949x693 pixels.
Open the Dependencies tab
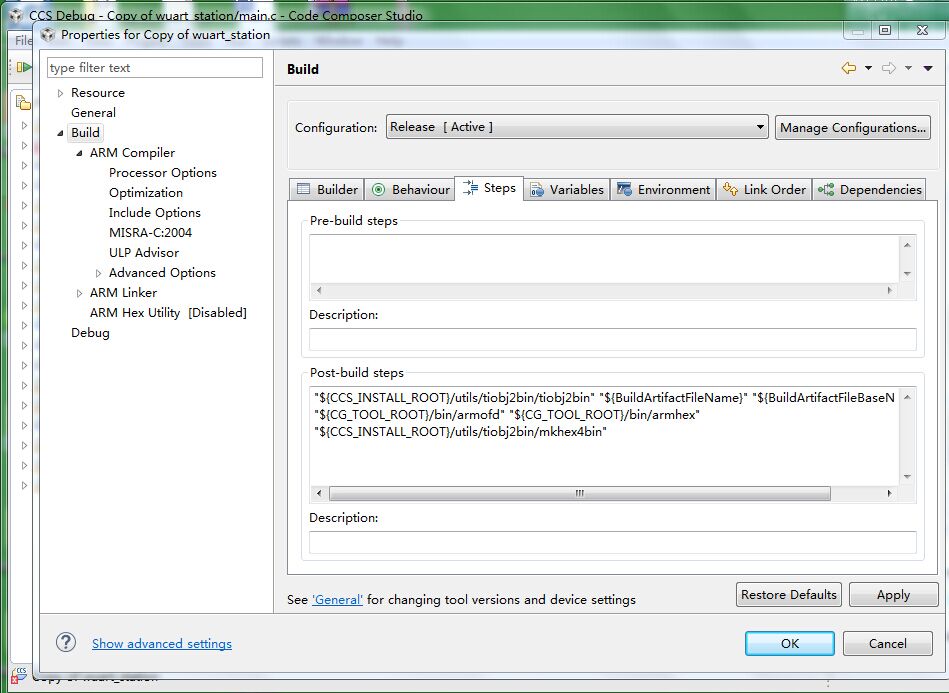[869, 189]
